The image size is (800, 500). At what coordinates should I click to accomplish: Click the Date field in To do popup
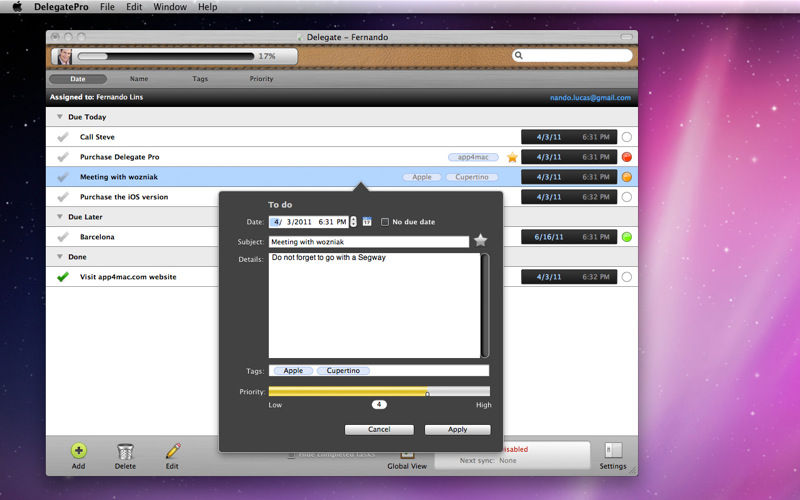(x=309, y=222)
